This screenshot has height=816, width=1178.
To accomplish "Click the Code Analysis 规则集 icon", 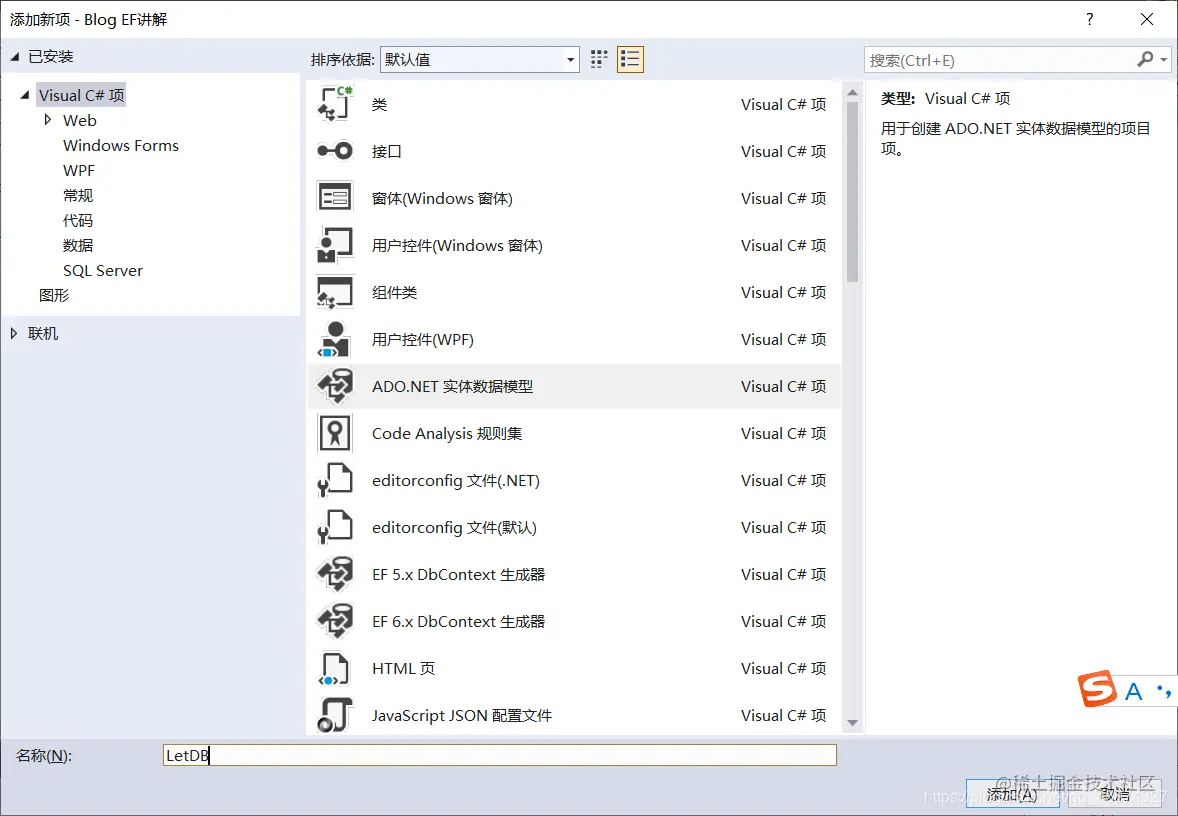I will tap(335, 433).
